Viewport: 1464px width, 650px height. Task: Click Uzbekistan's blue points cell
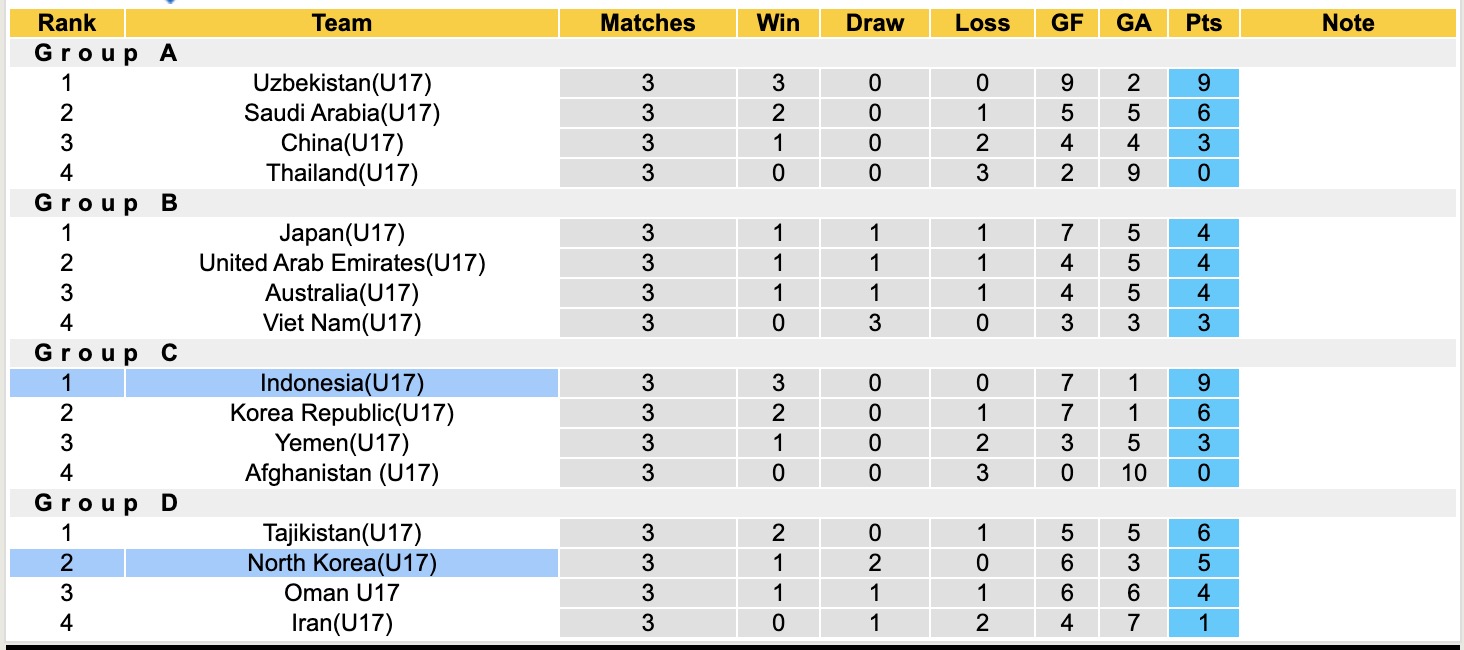[x=1204, y=83]
